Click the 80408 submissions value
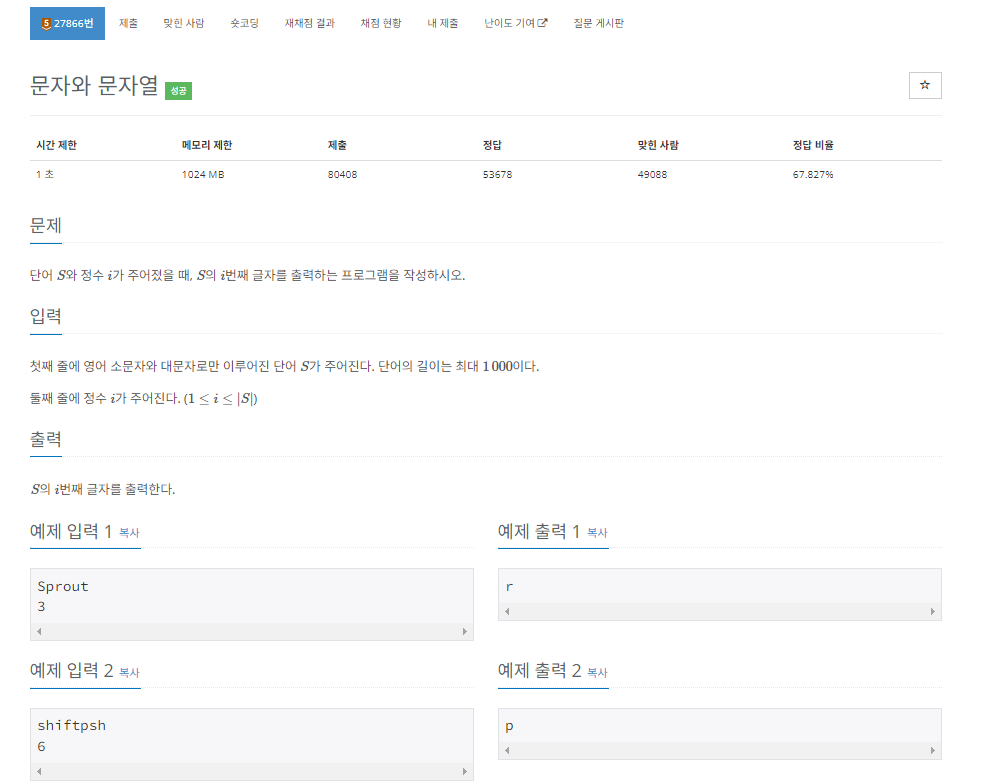This screenshot has height=781, width=982. click(343, 175)
